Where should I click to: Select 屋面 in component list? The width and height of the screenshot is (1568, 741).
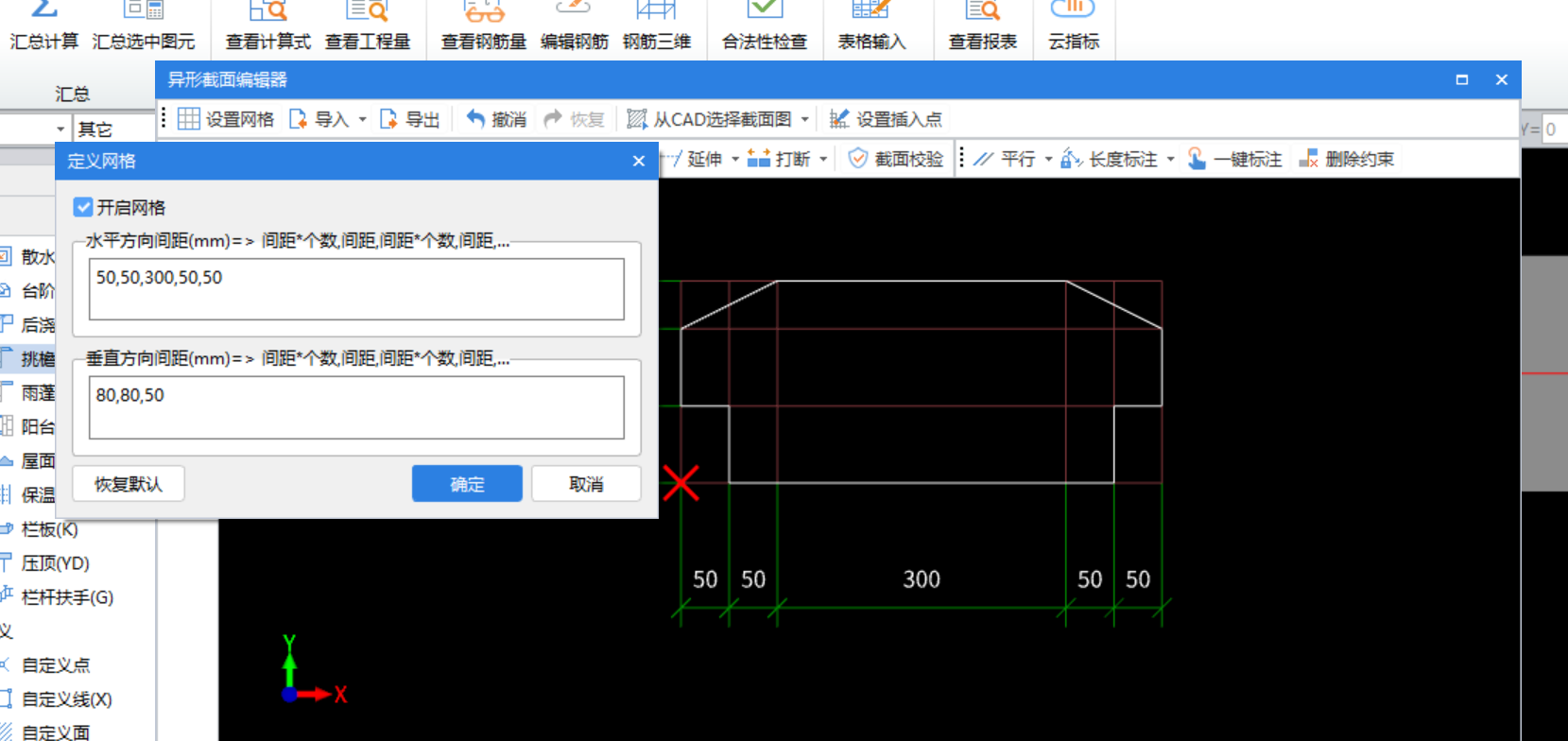(28, 460)
